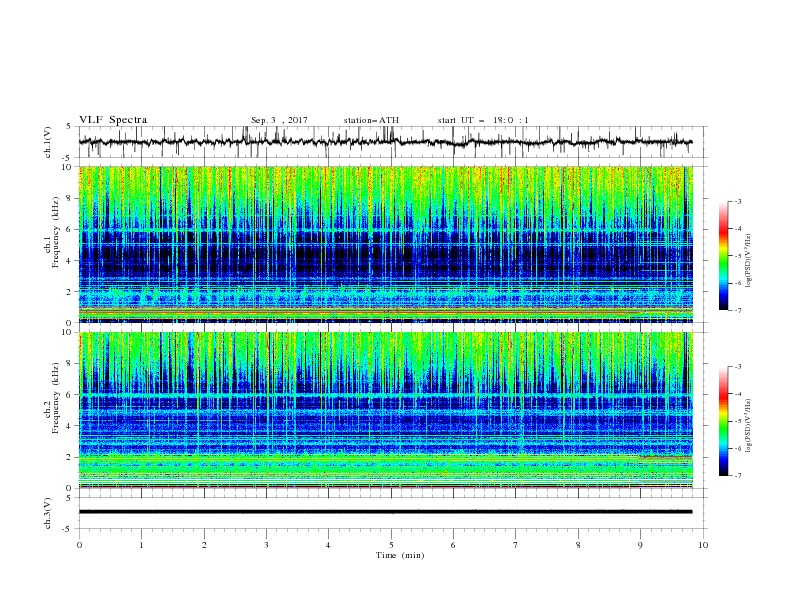Image resolution: width=792 pixels, height=612 pixels.
Task: Click the color bar beside ch.1 spectrogram
Action: pyautogui.click(x=723, y=256)
